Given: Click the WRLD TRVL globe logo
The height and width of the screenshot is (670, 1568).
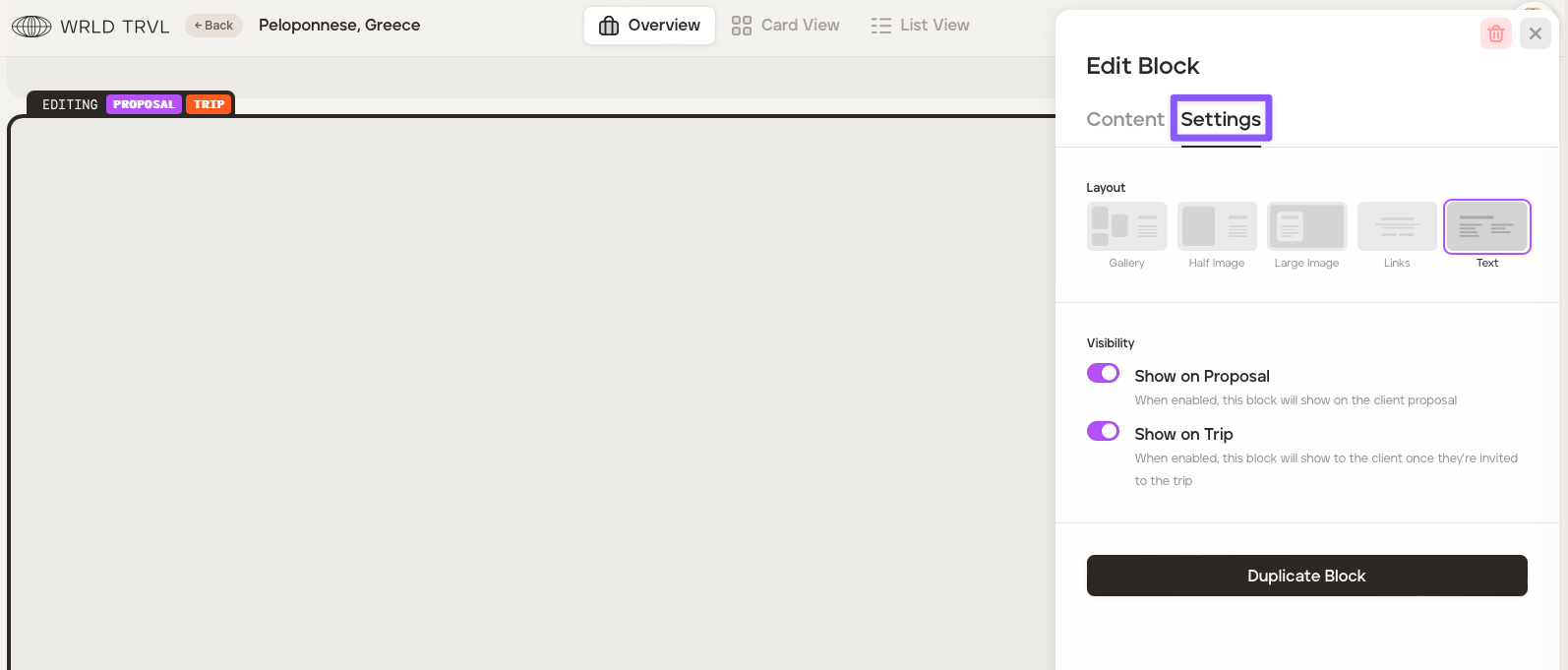Looking at the screenshot, I should pyautogui.click(x=31, y=27).
